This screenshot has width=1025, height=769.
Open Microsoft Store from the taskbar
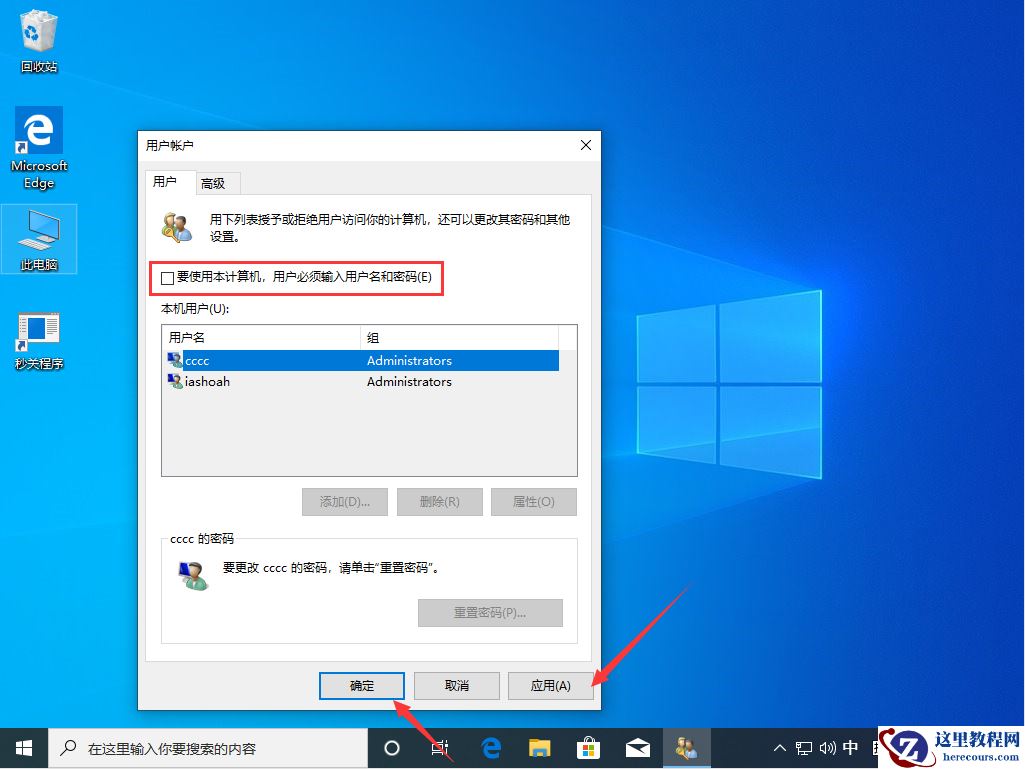[x=588, y=747]
